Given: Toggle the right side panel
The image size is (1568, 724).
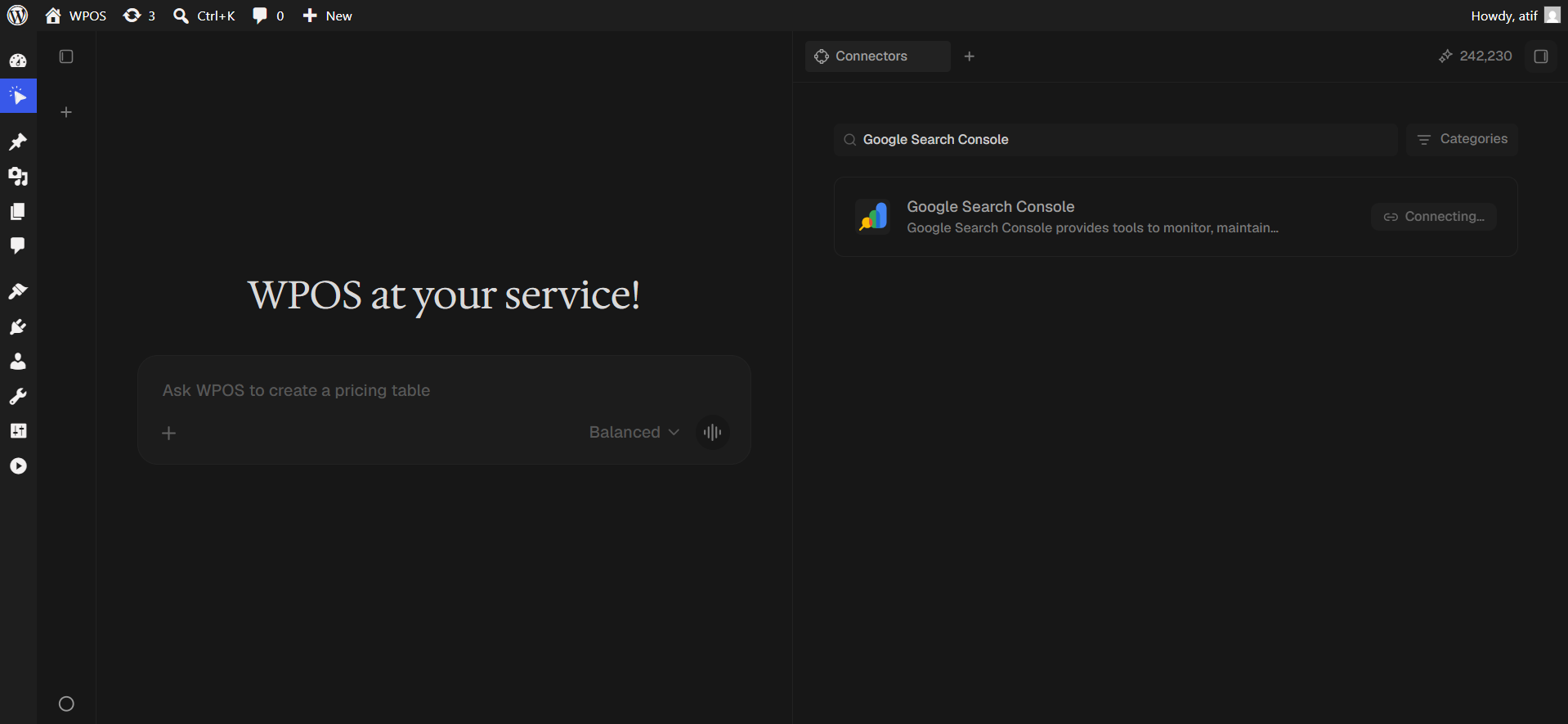Looking at the screenshot, I should click(1541, 56).
